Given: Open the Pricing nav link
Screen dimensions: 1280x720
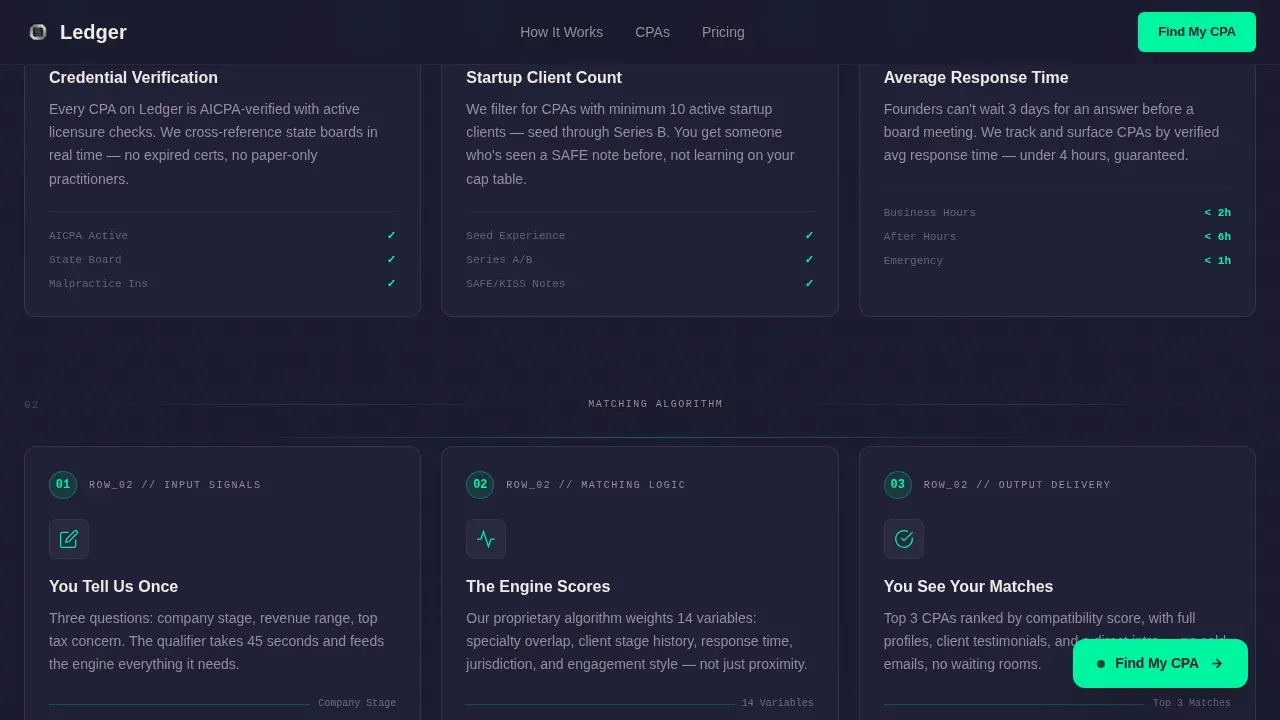Looking at the screenshot, I should (x=723, y=32).
